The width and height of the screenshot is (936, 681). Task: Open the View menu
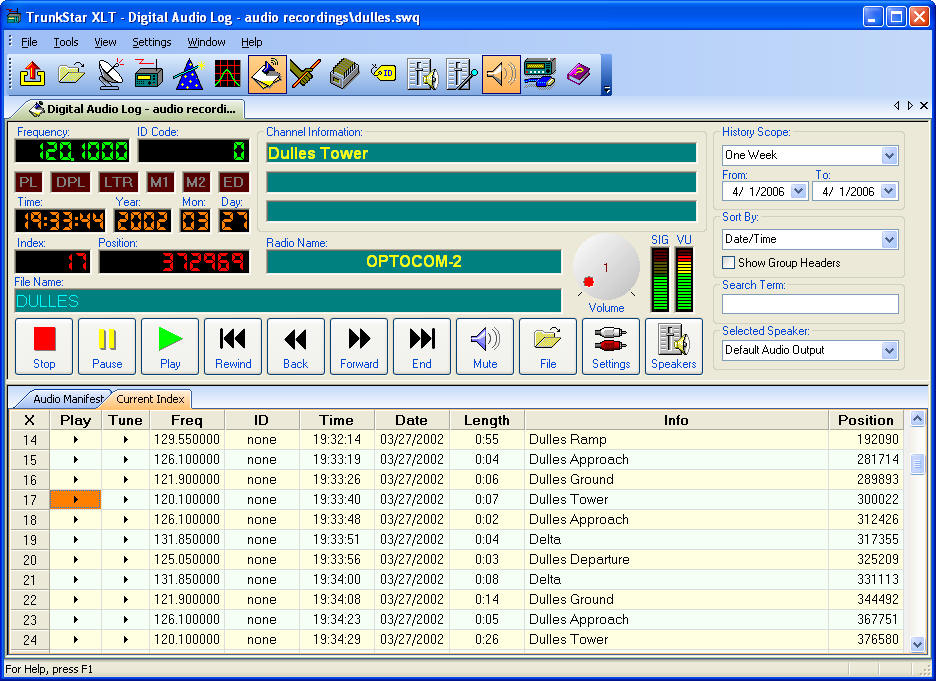[105, 42]
